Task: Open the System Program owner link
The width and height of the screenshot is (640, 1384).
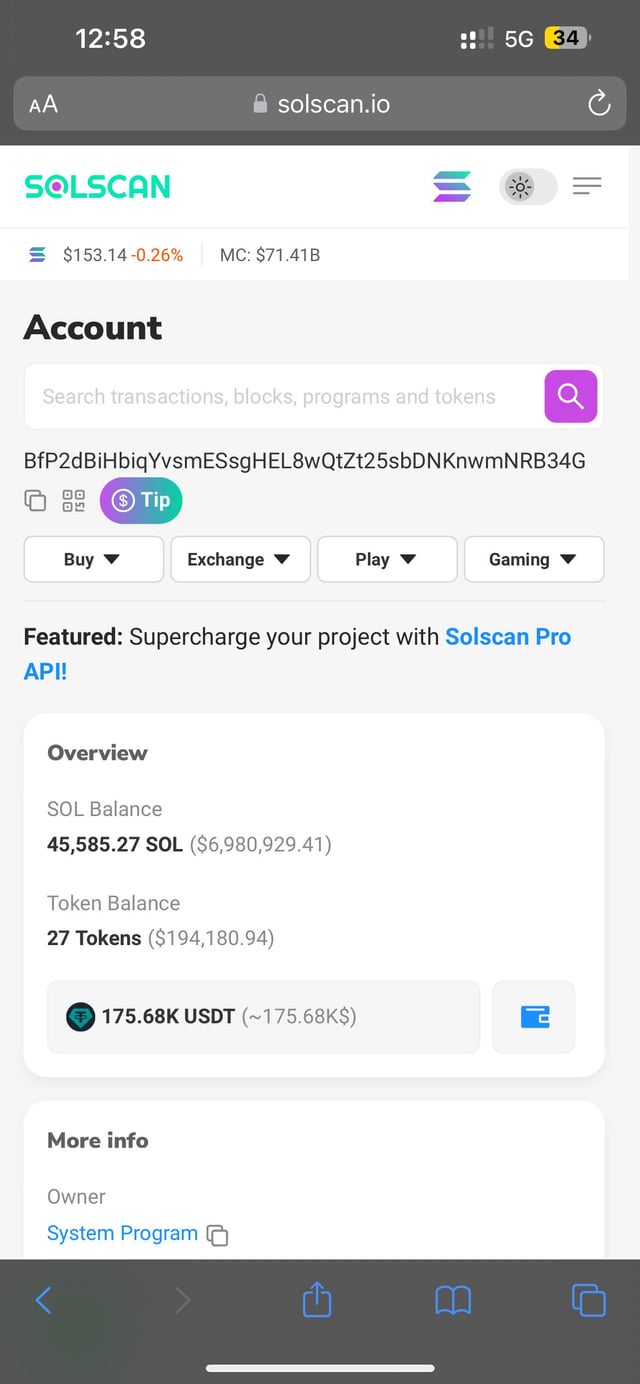Action: [x=122, y=1234]
